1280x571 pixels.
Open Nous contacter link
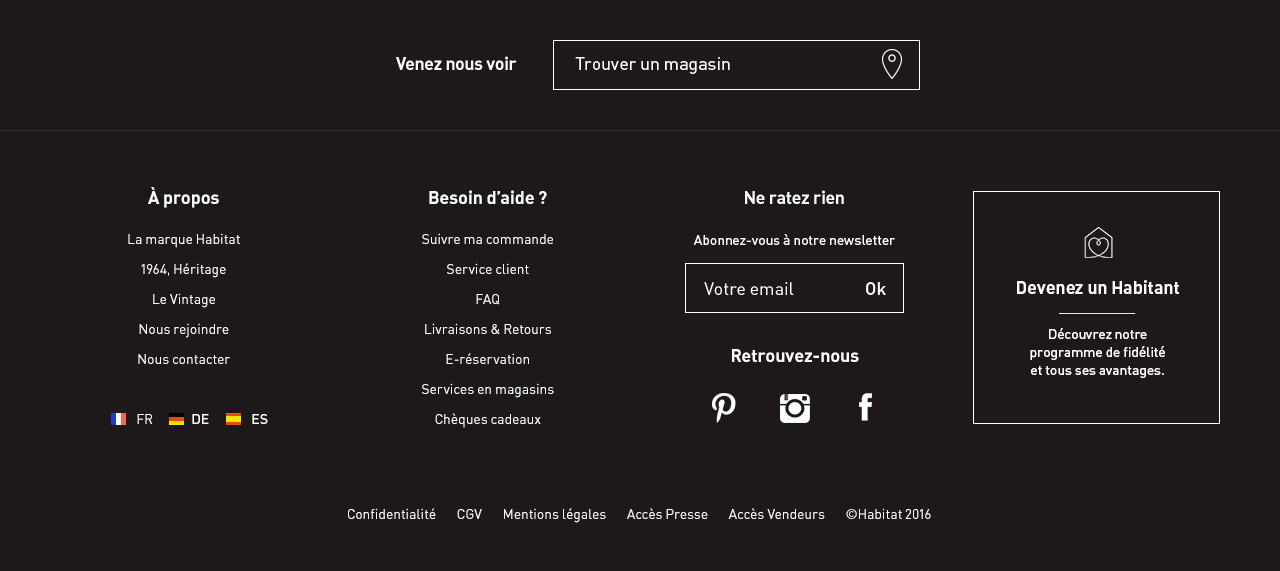click(184, 360)
